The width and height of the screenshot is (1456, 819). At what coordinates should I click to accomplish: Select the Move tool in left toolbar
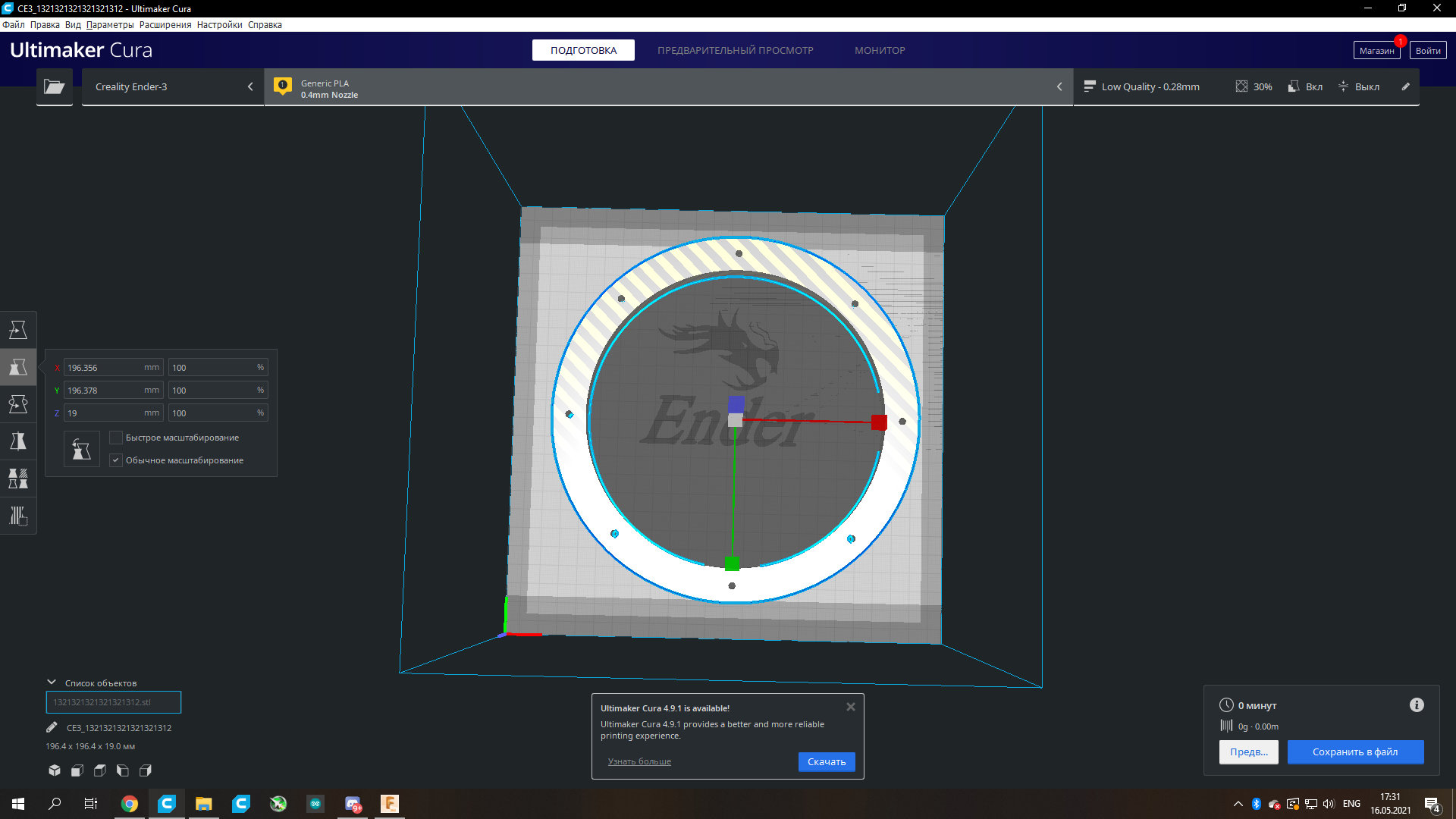(x=18, y=330)
